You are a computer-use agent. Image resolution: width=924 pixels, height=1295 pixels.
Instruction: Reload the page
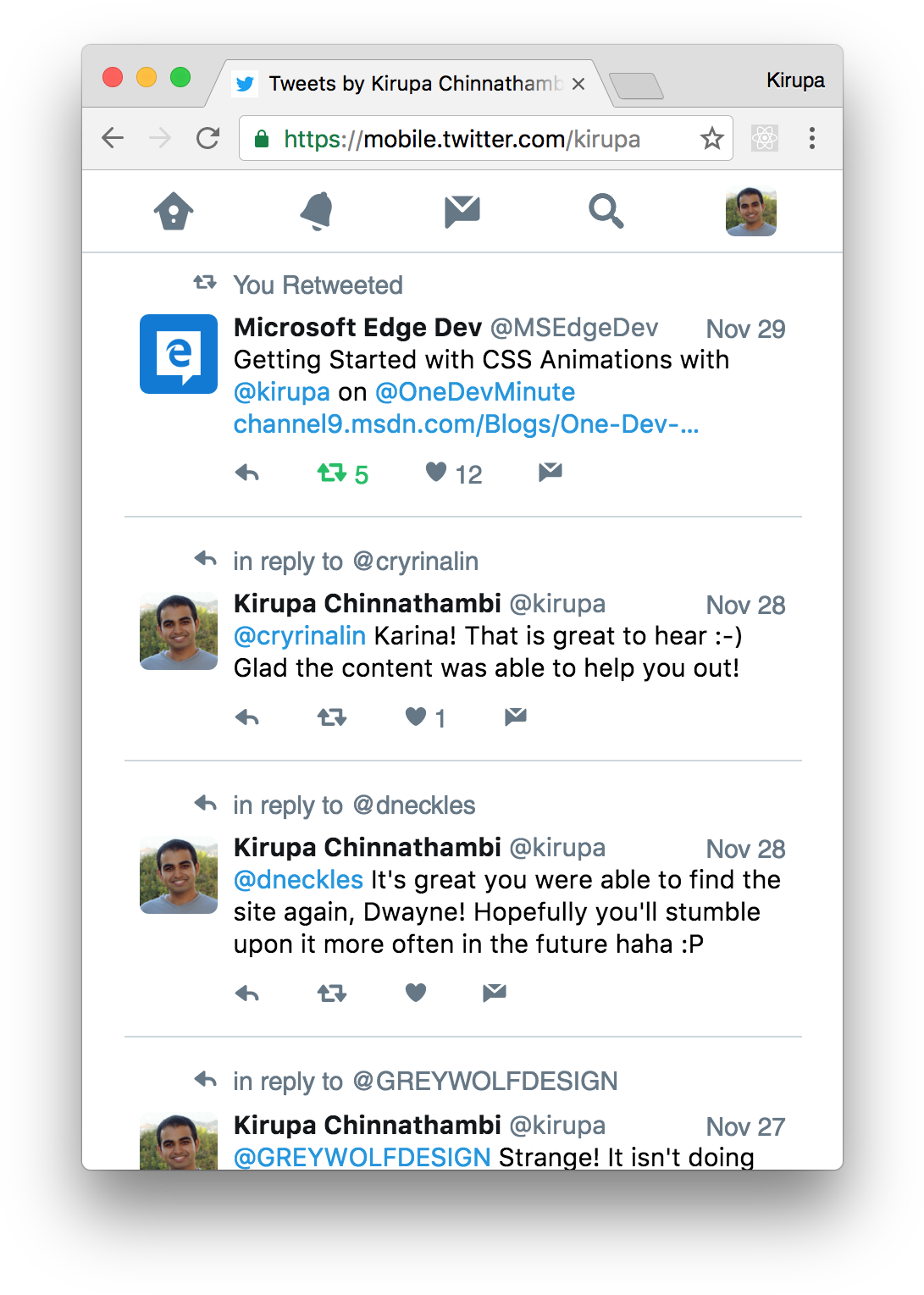208,138
